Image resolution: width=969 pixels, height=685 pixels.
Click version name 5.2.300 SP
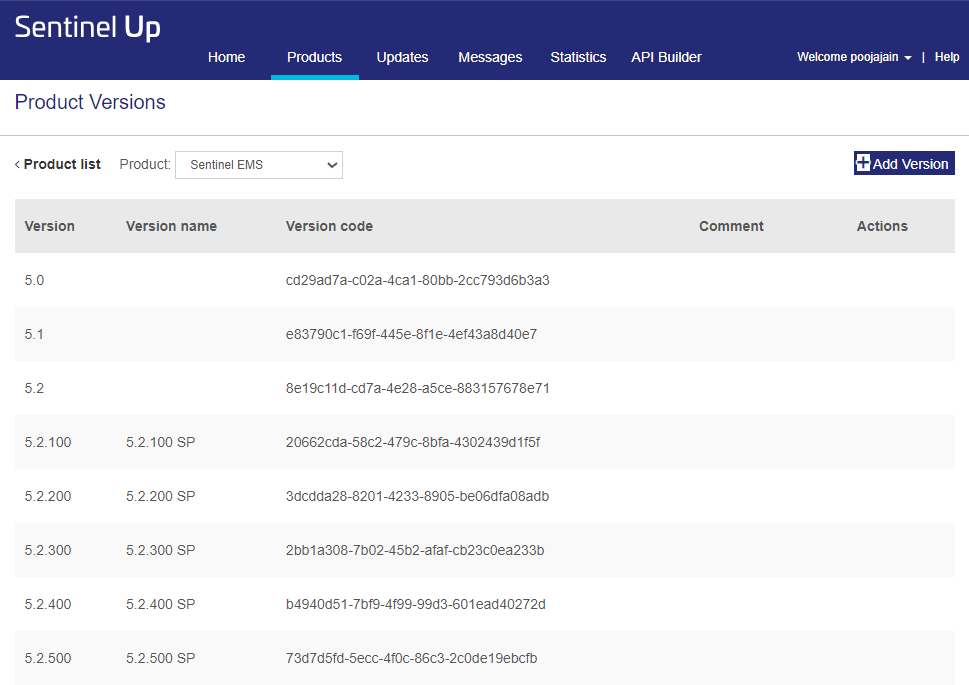161,550
